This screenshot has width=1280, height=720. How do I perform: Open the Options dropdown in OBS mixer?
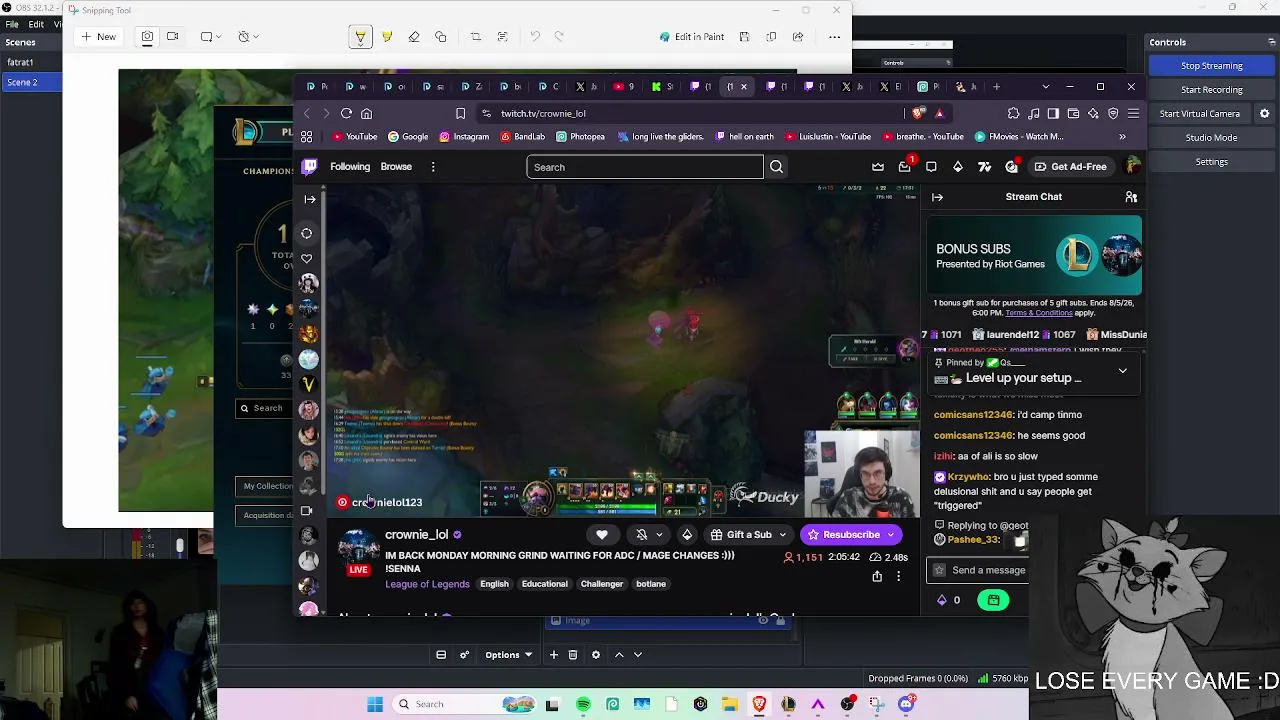pos(508,655)
